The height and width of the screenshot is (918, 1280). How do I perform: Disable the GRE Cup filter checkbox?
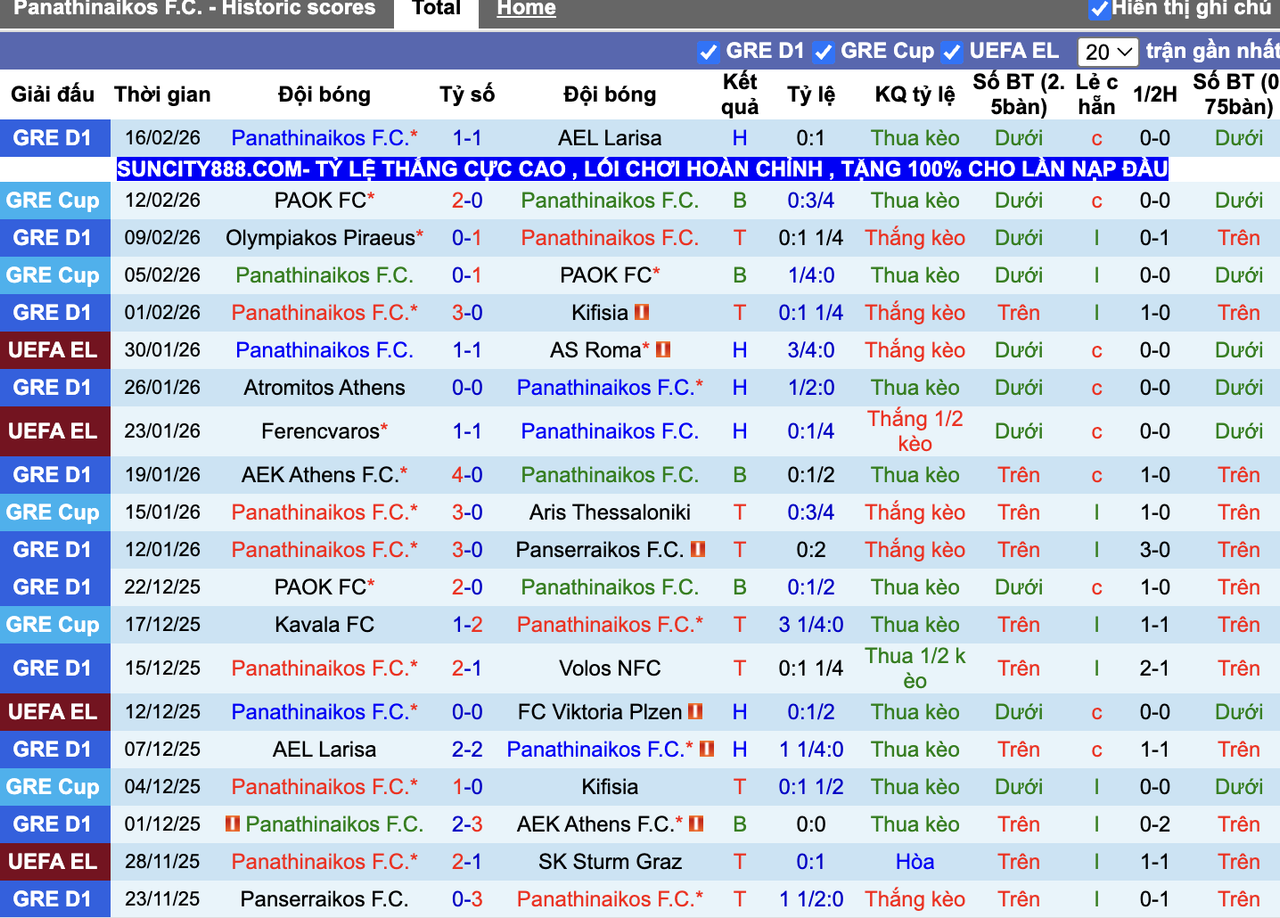(x=823, y=51)
